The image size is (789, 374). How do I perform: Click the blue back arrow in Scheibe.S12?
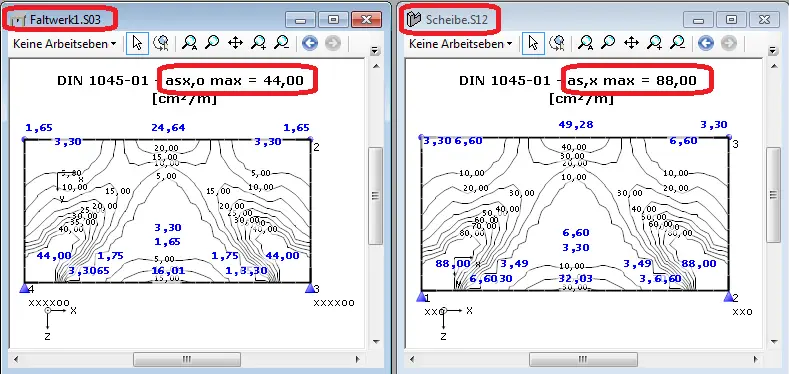(705, 43)
